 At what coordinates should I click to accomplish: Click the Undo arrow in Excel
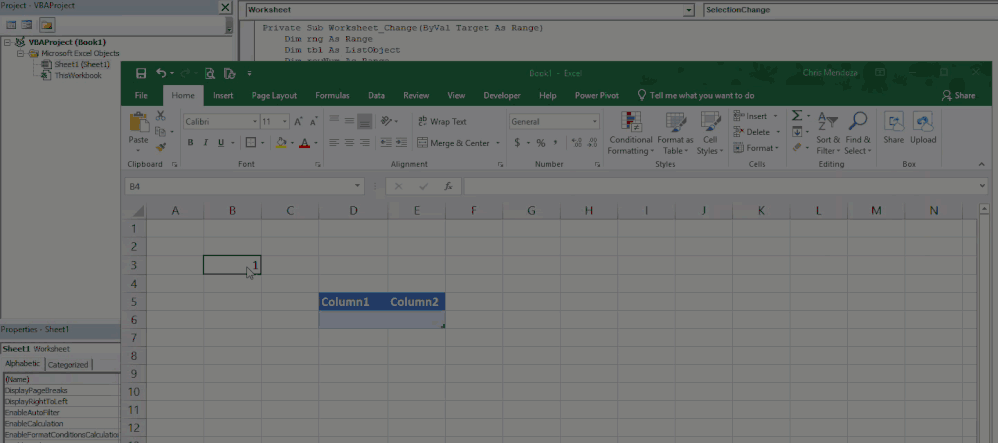[161, 73]
